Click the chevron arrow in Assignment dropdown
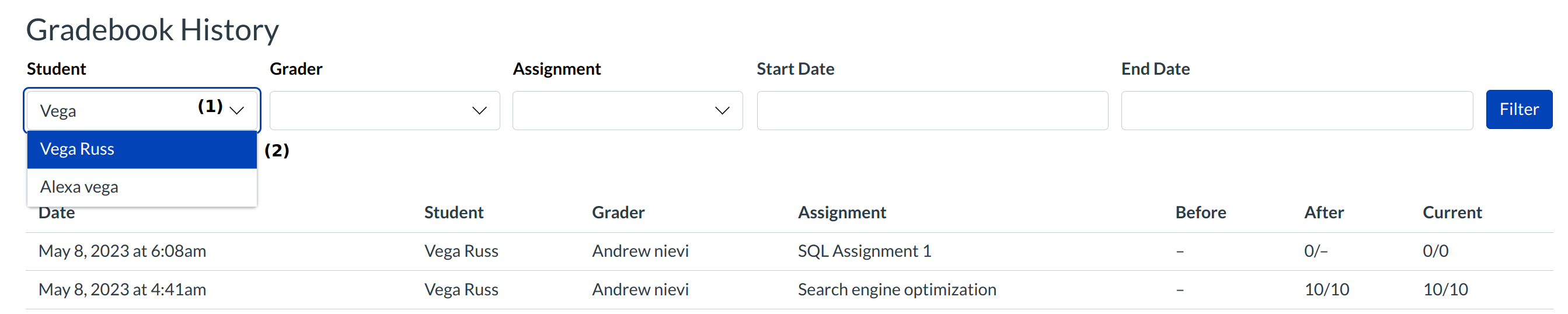1568x314 pixels. [722, 111]
